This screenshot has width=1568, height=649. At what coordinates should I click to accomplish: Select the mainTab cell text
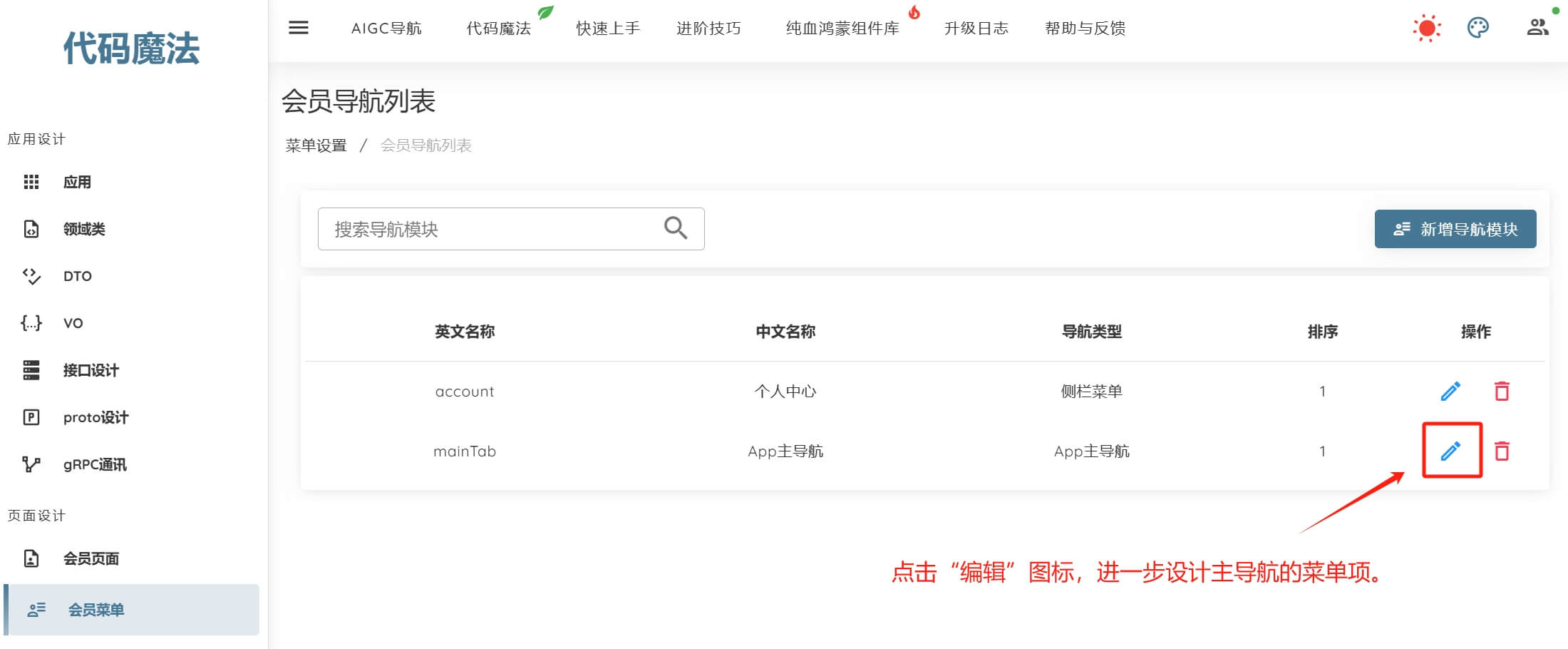click(x=465, y=451)
